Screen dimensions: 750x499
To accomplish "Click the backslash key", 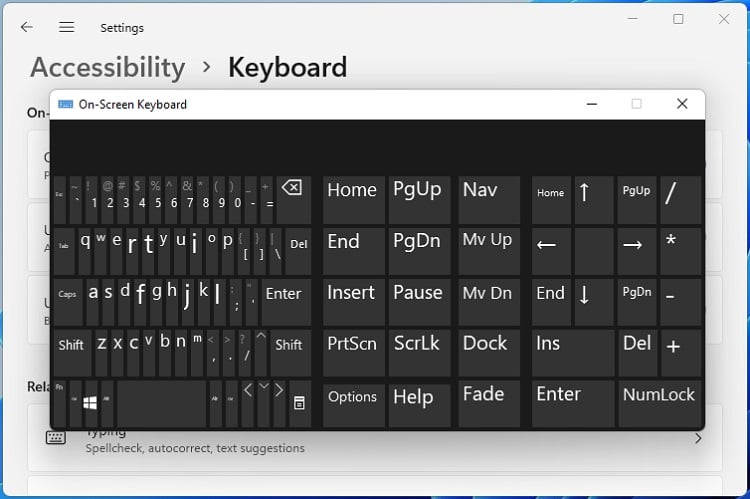I will [x=277, y=251].
